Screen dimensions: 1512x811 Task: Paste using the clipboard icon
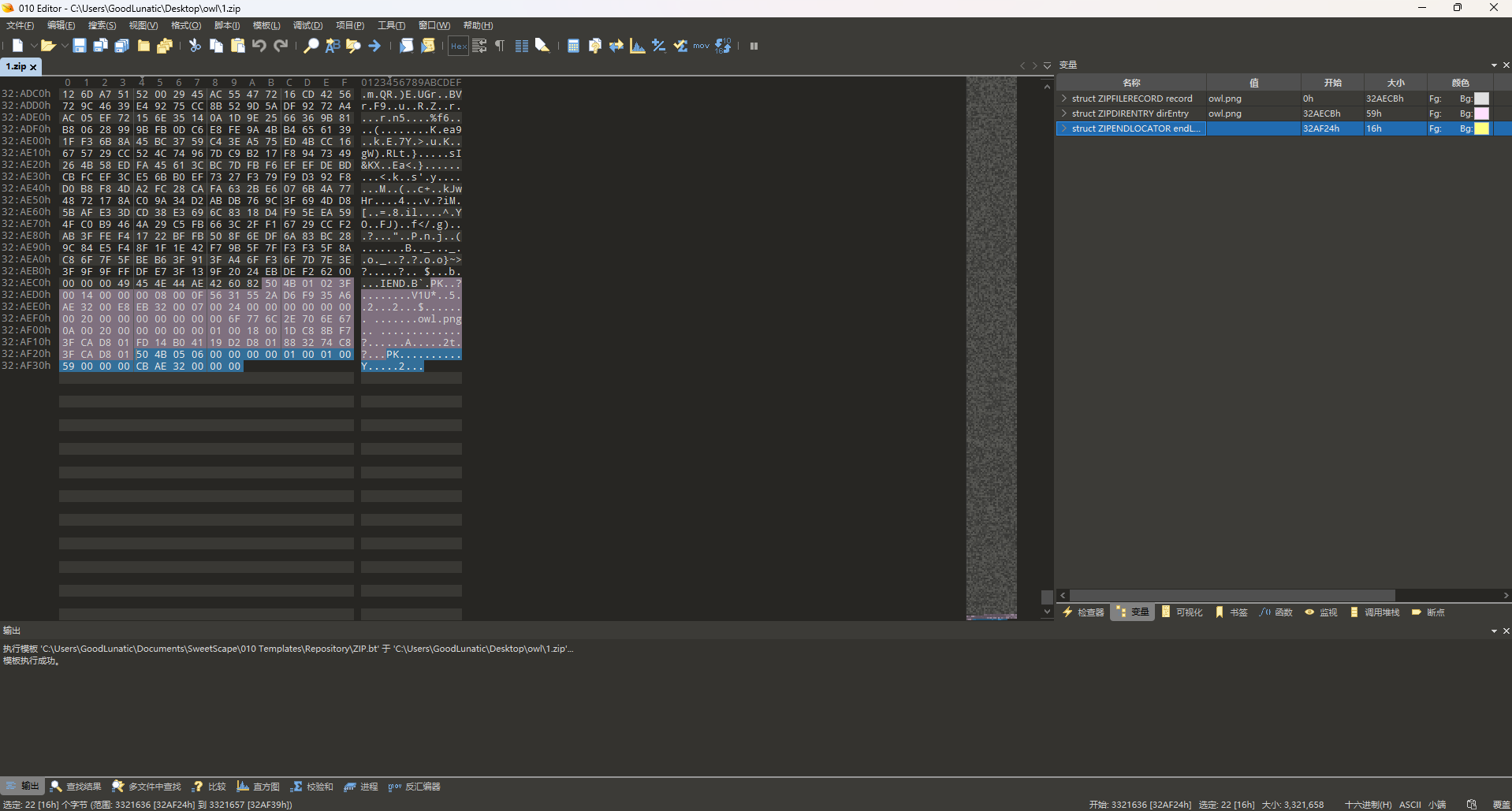(x=237, y=46)
